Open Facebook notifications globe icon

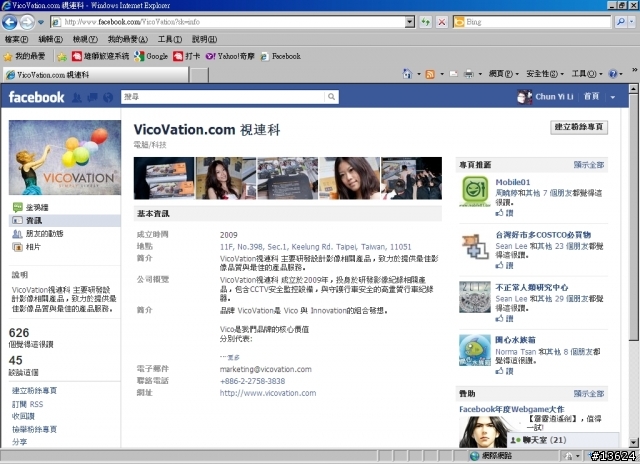coord(108,97)
